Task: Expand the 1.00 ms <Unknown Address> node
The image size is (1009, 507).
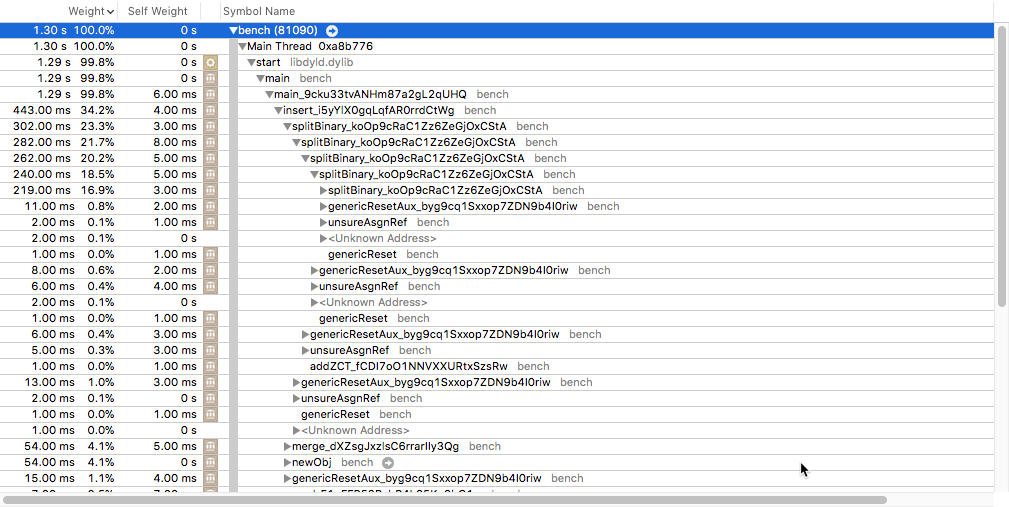Action: (296, 430)
